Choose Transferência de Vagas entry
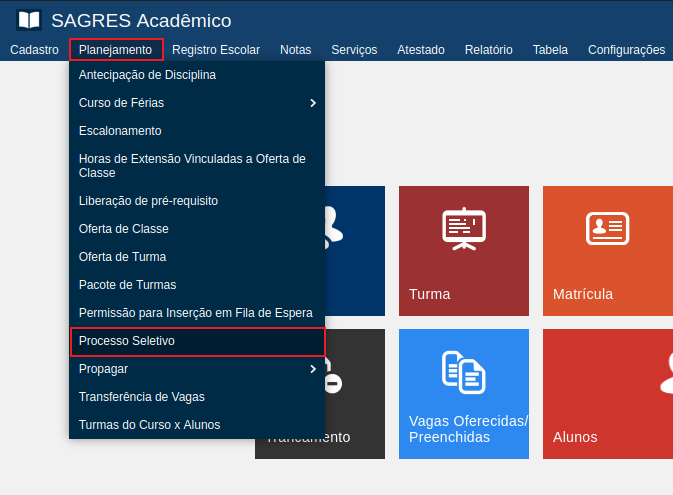Viewport: 673px width, 495px height. pos(141,397)
